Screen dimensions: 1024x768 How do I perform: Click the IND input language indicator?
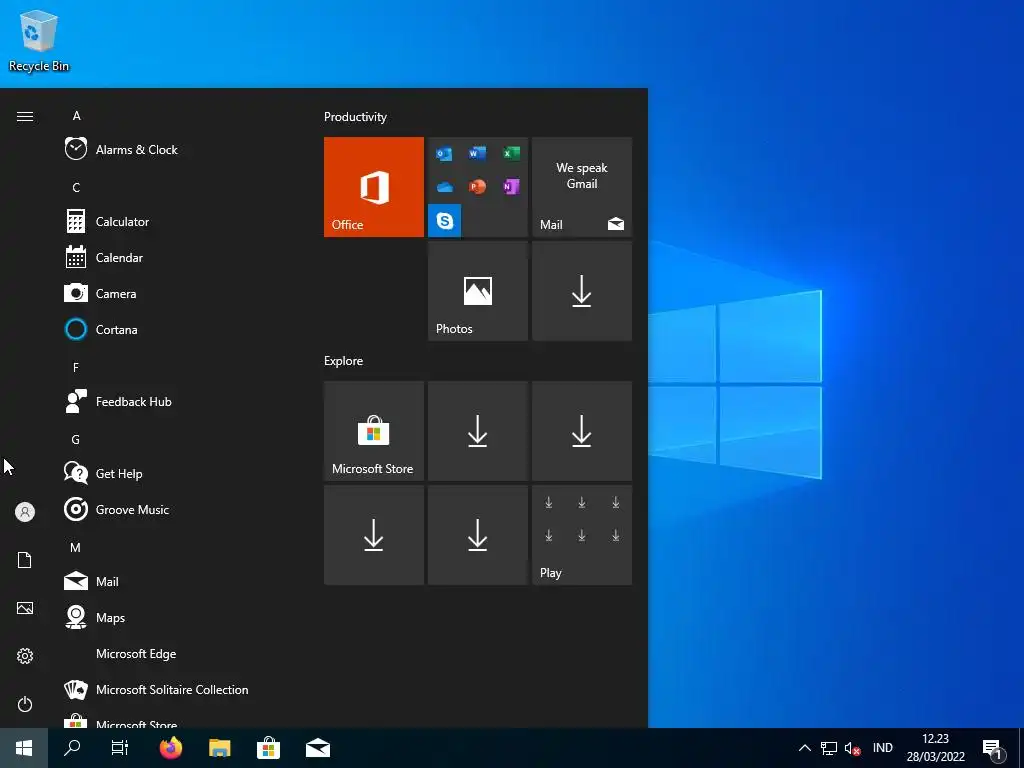(882, 748)
